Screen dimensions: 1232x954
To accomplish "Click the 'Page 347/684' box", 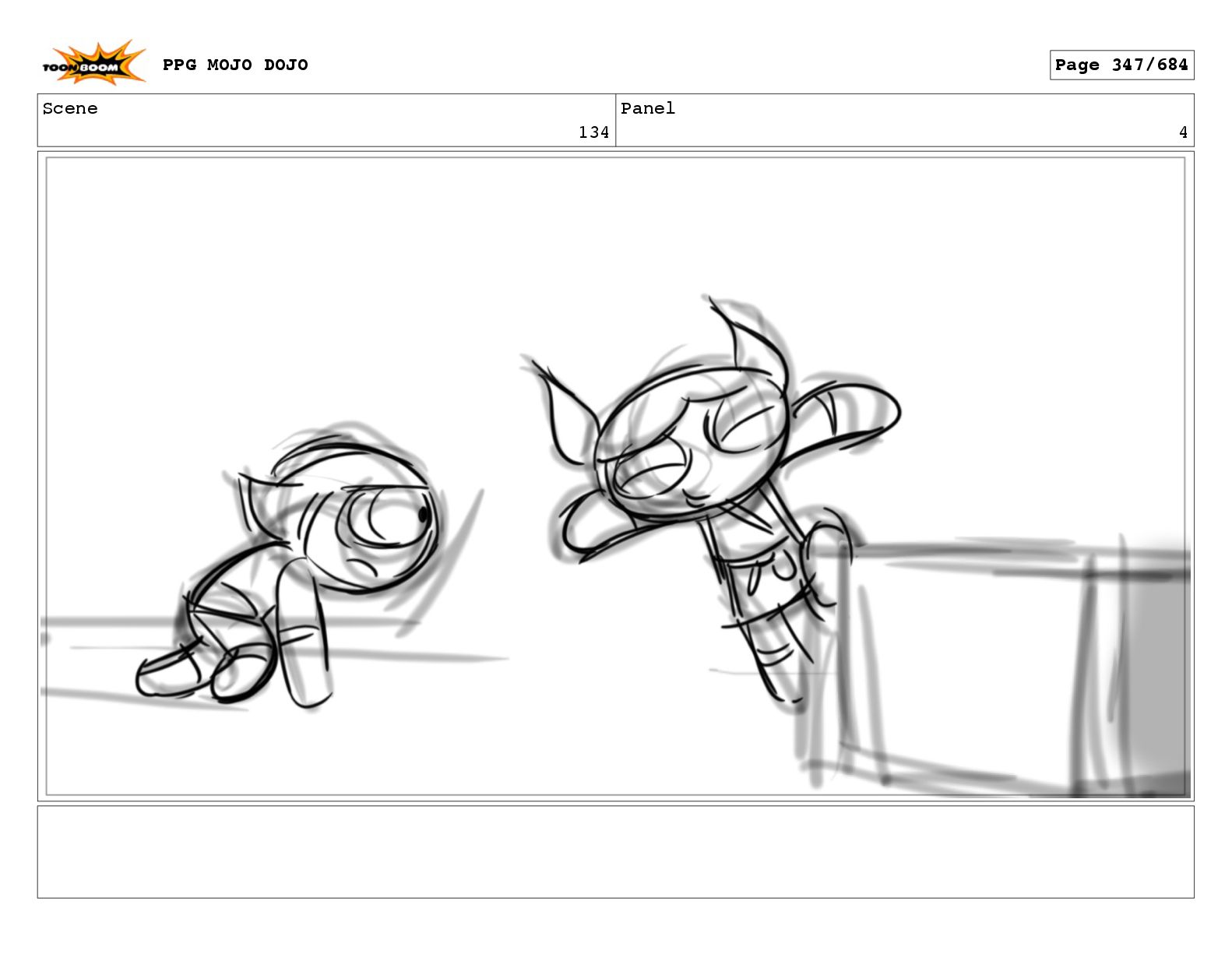I will coord(1121,65).
